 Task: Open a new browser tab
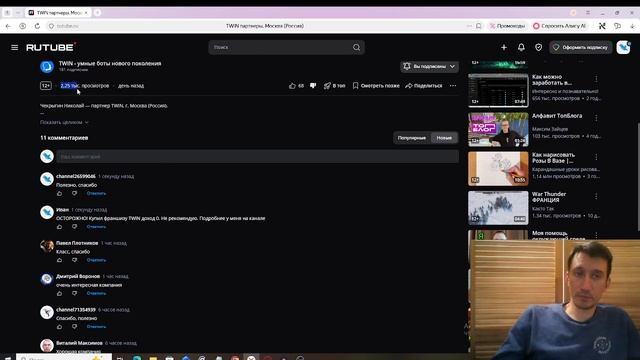click(x=97, y=13)
